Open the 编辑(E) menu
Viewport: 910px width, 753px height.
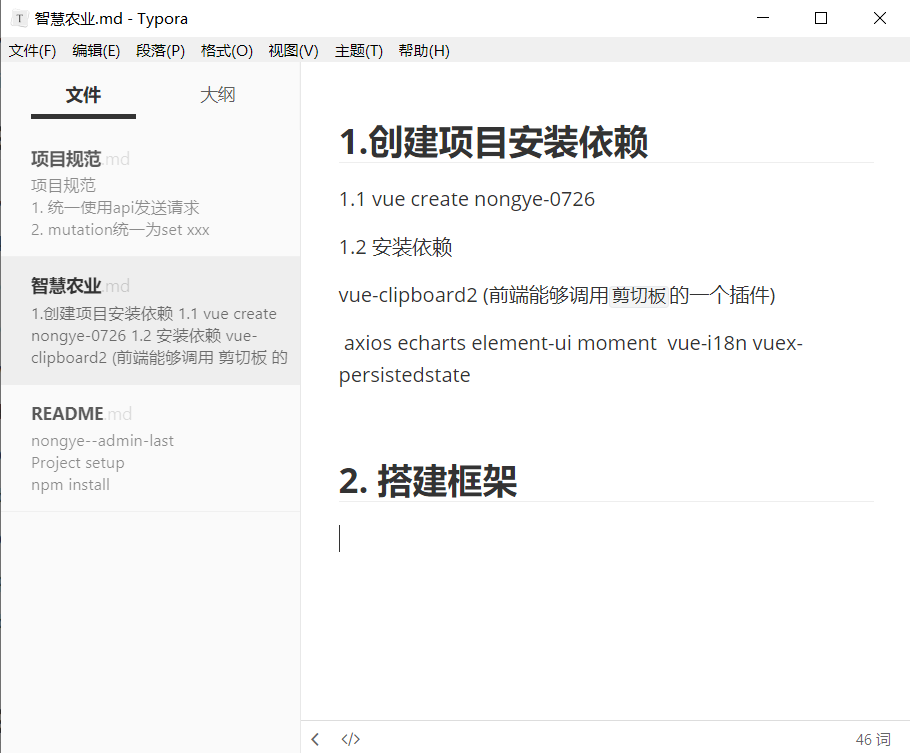(x=96, y=51)
